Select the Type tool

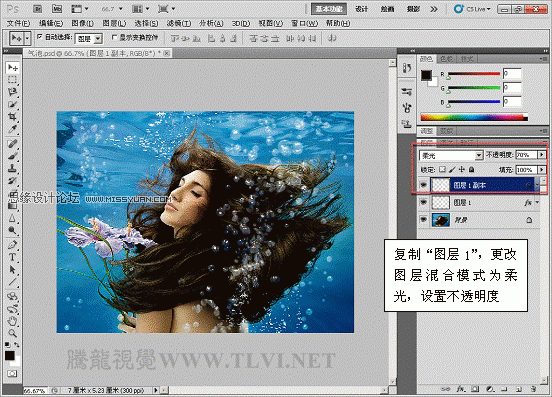pyautogui.click(x=13, y=257)
